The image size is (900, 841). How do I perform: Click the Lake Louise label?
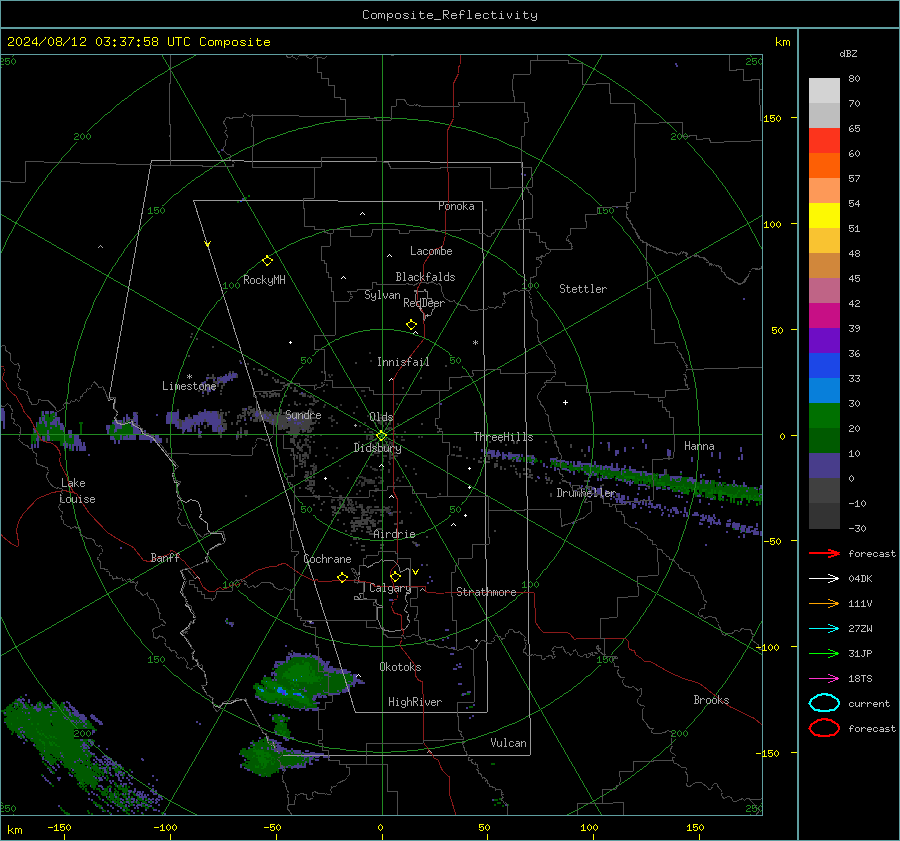pos(77,491)
